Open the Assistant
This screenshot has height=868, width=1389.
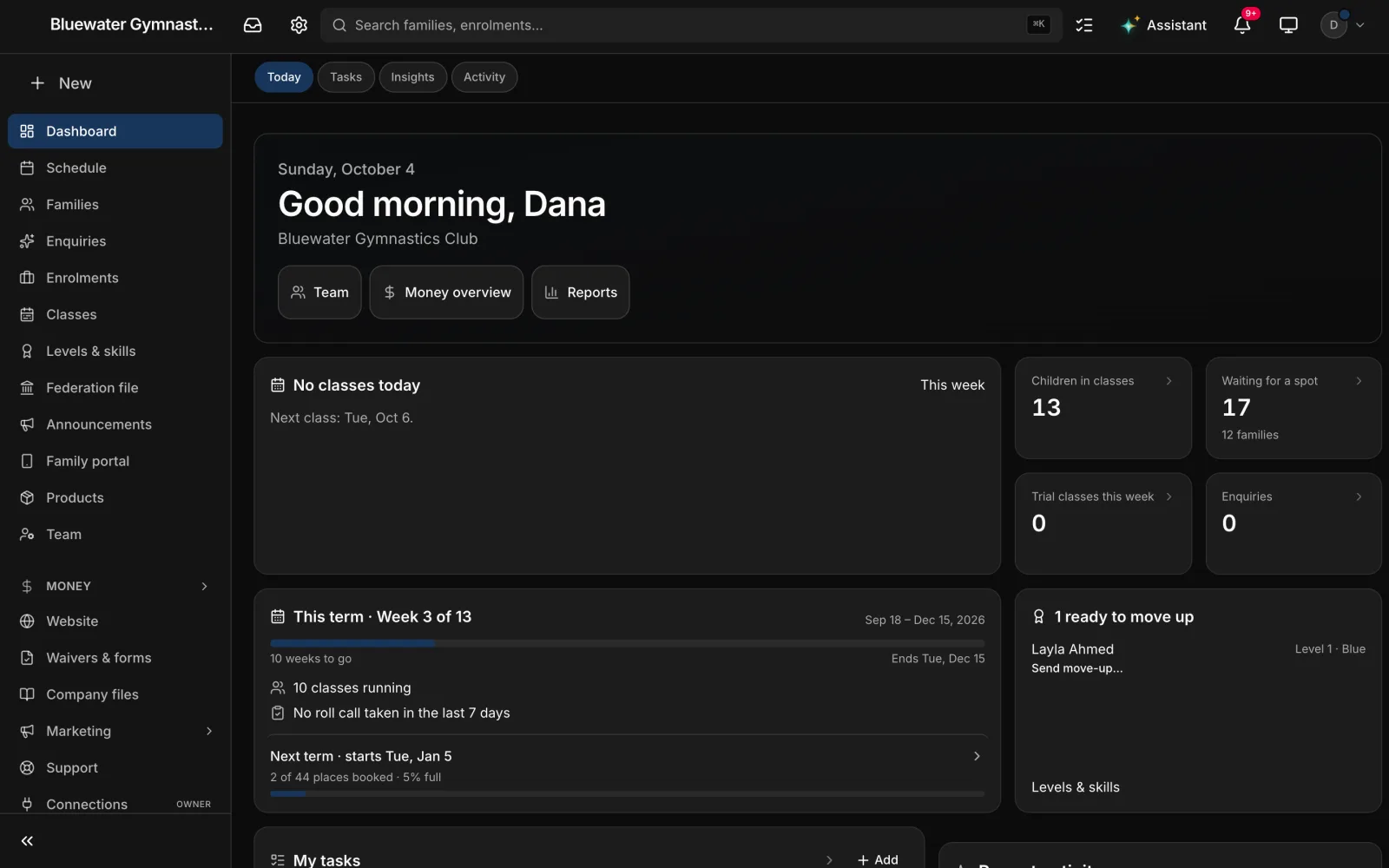[1163, 25]
